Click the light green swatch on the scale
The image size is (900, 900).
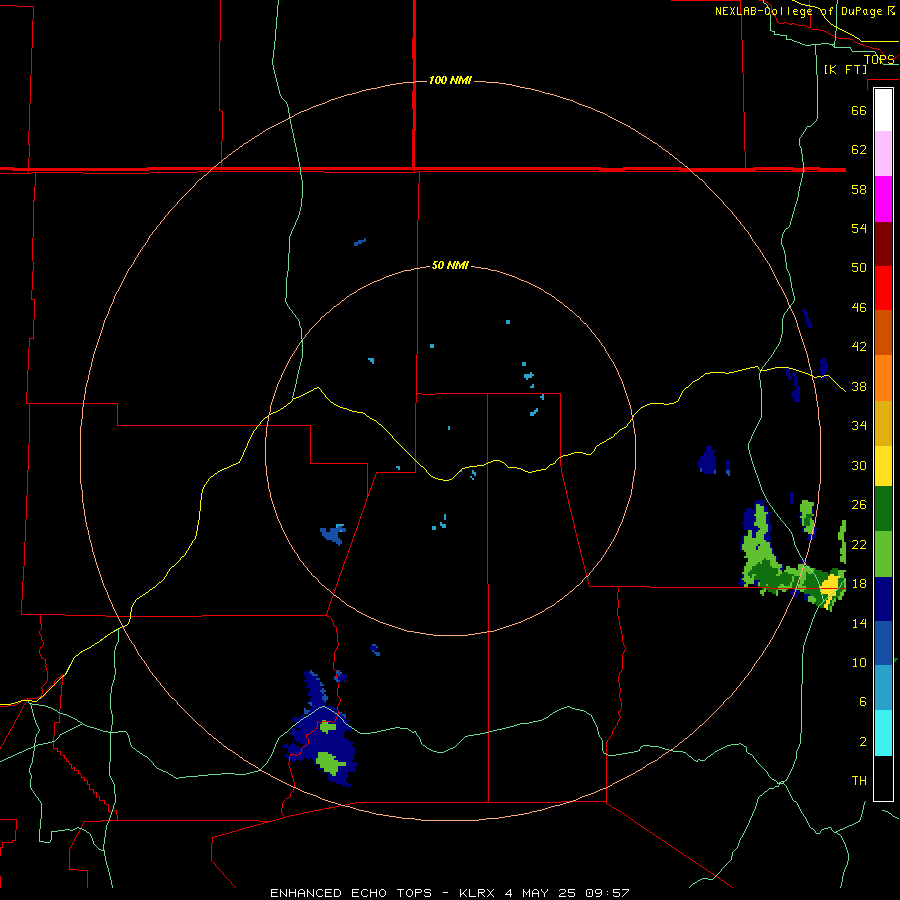pyautogui.click(x=883, y=554)
